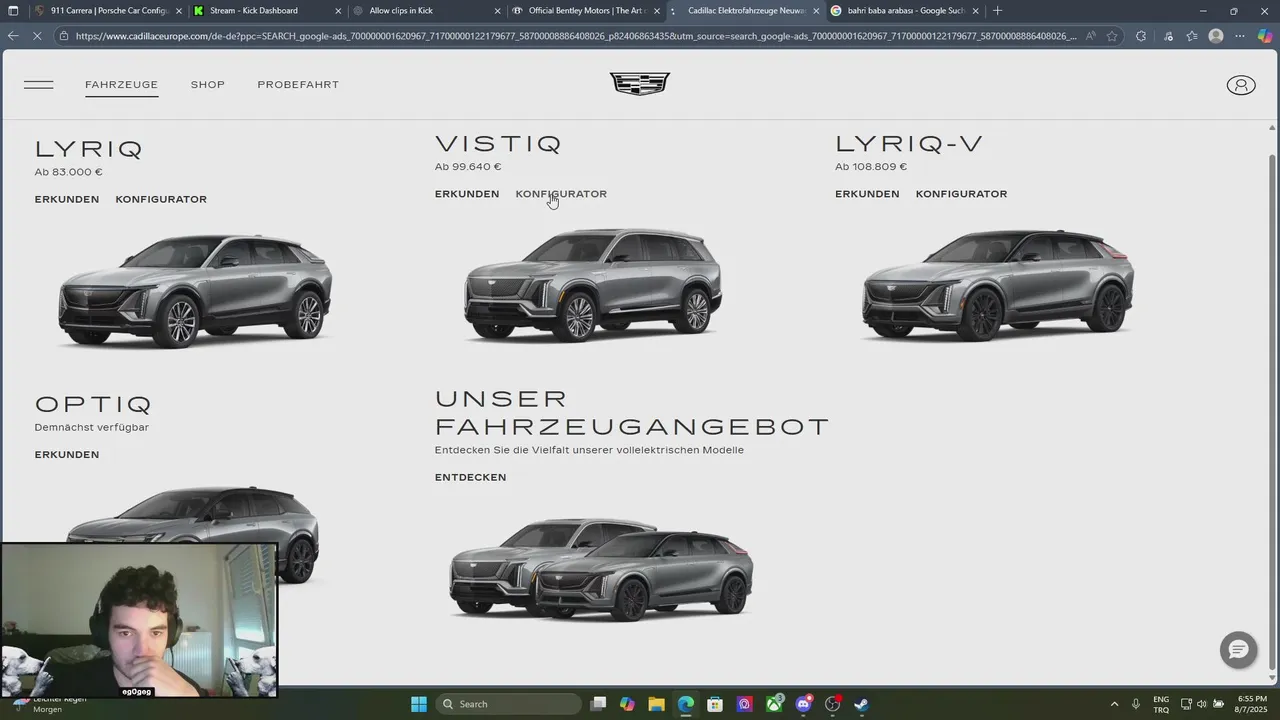Open SHOP navigation item
Viewport: 1280px width, 720px height.
(208, 85)
